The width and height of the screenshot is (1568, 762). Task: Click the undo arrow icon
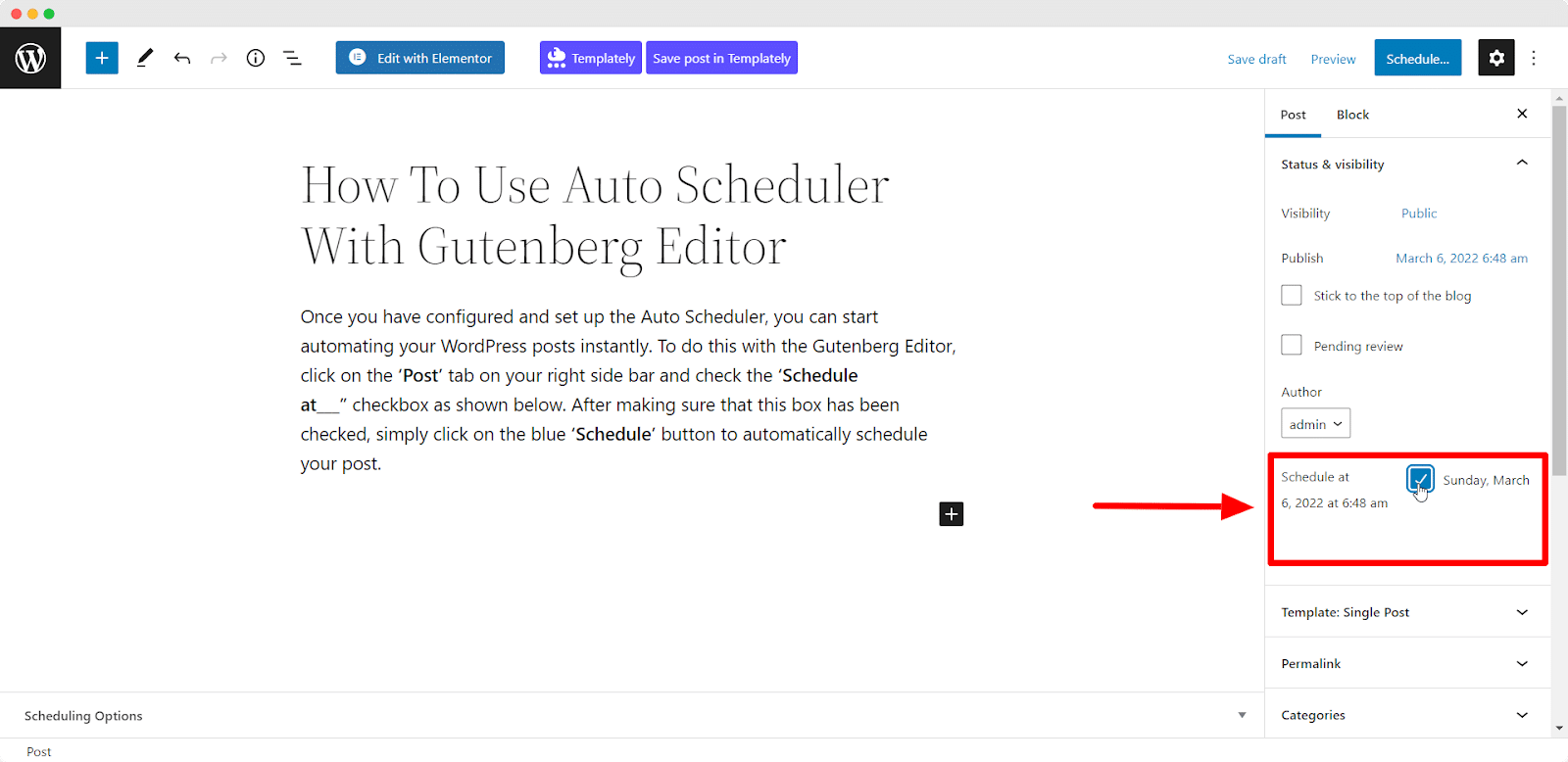pyautogui.click(x=182, y=58)
